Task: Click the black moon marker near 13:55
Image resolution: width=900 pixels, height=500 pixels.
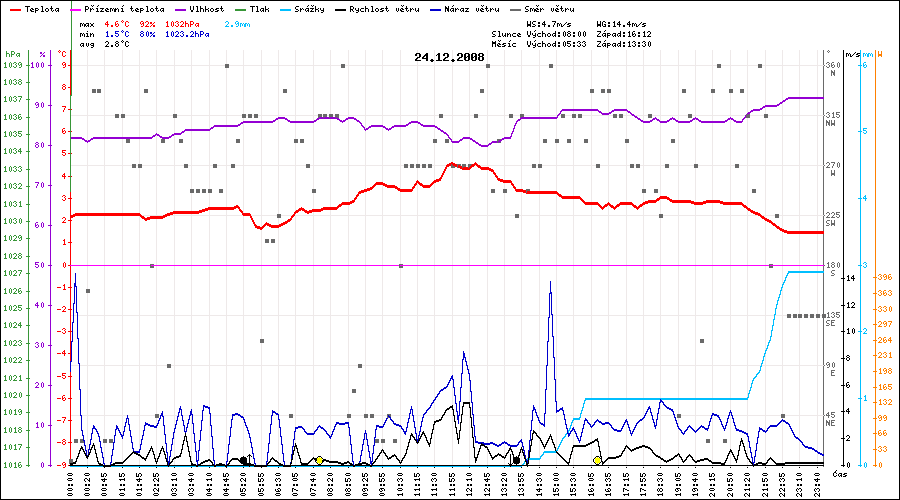Action: 516,460
